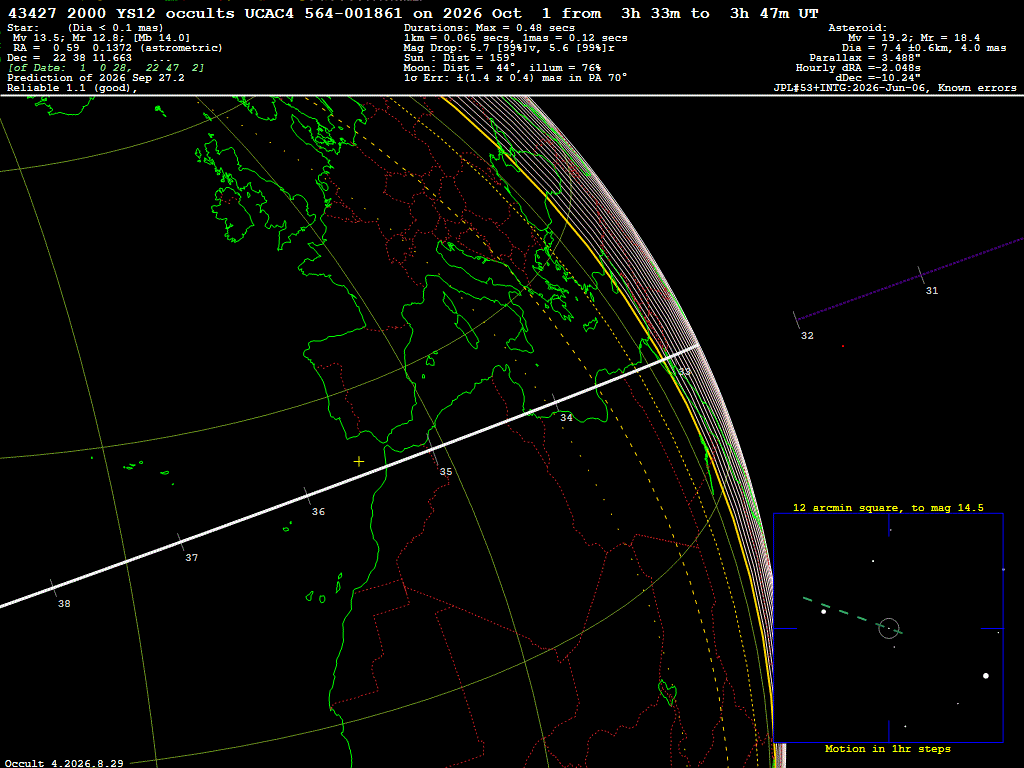1024x768 pixels.
Task: Click the yellow crosshair marker near Portugal
Action: [x=359, y=462]
